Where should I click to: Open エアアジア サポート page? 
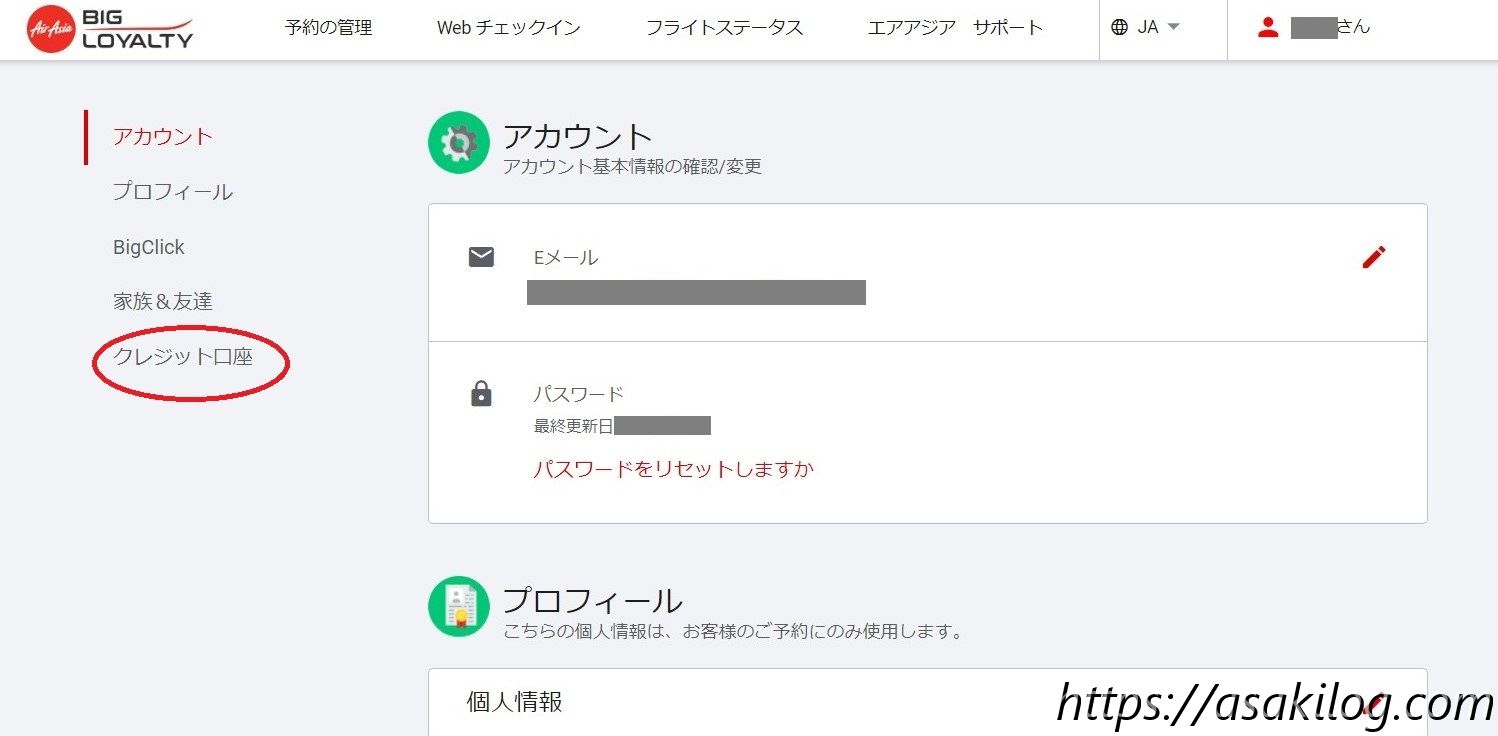[955, 28]
